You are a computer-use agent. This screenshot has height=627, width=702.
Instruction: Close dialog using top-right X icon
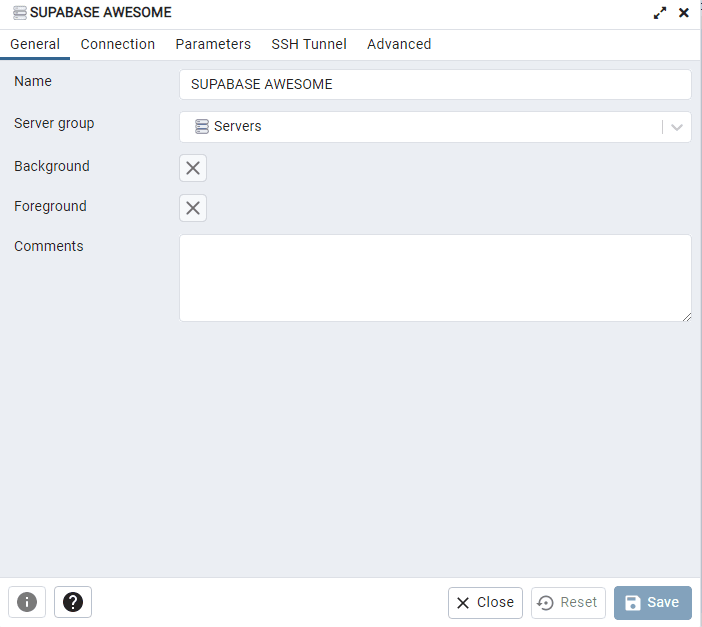(x=684, y=13)
